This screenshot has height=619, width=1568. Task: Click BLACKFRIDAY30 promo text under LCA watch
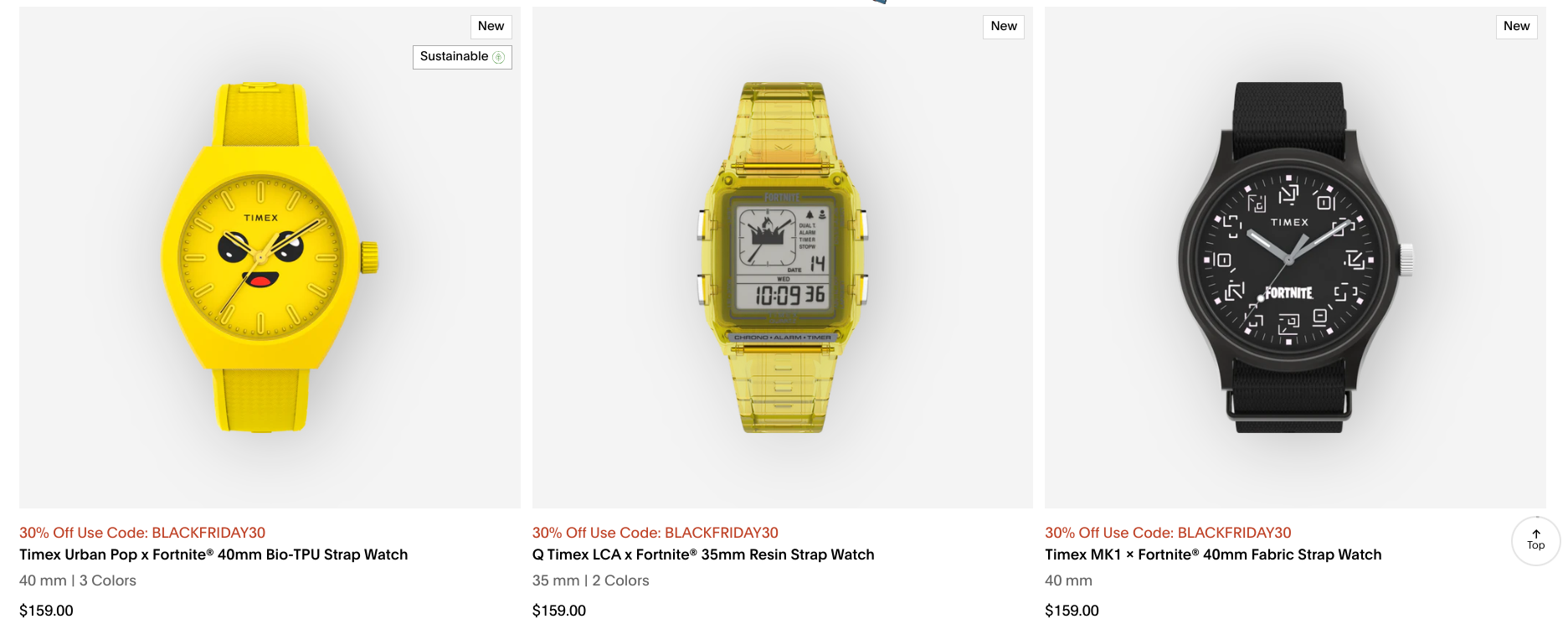pyautogui.click(x=655, y=533)
